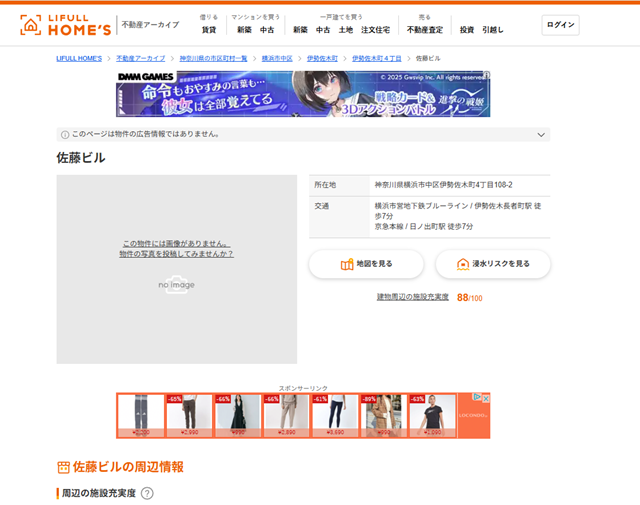Close the sponsored ad via its X icon
This screenshot has width=640, height=505.
(486, 398)
